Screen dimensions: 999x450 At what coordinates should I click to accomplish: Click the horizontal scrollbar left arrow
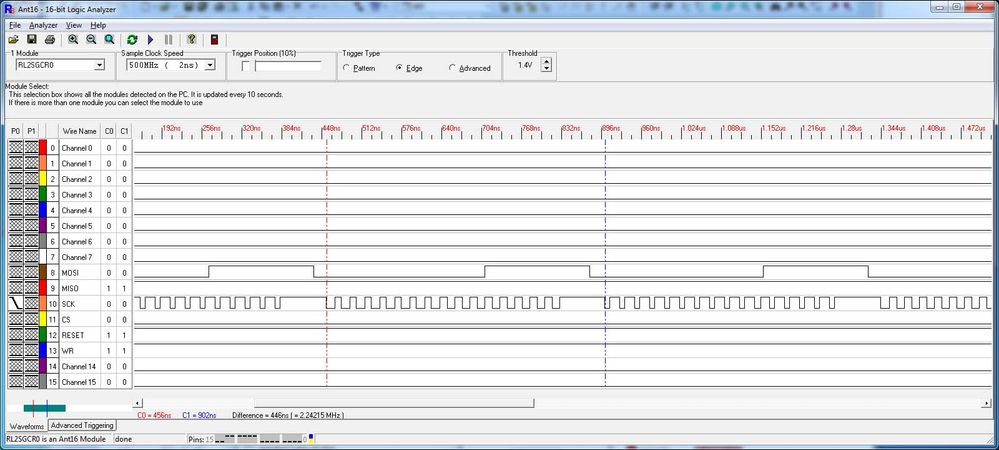[x=138, y=403]
